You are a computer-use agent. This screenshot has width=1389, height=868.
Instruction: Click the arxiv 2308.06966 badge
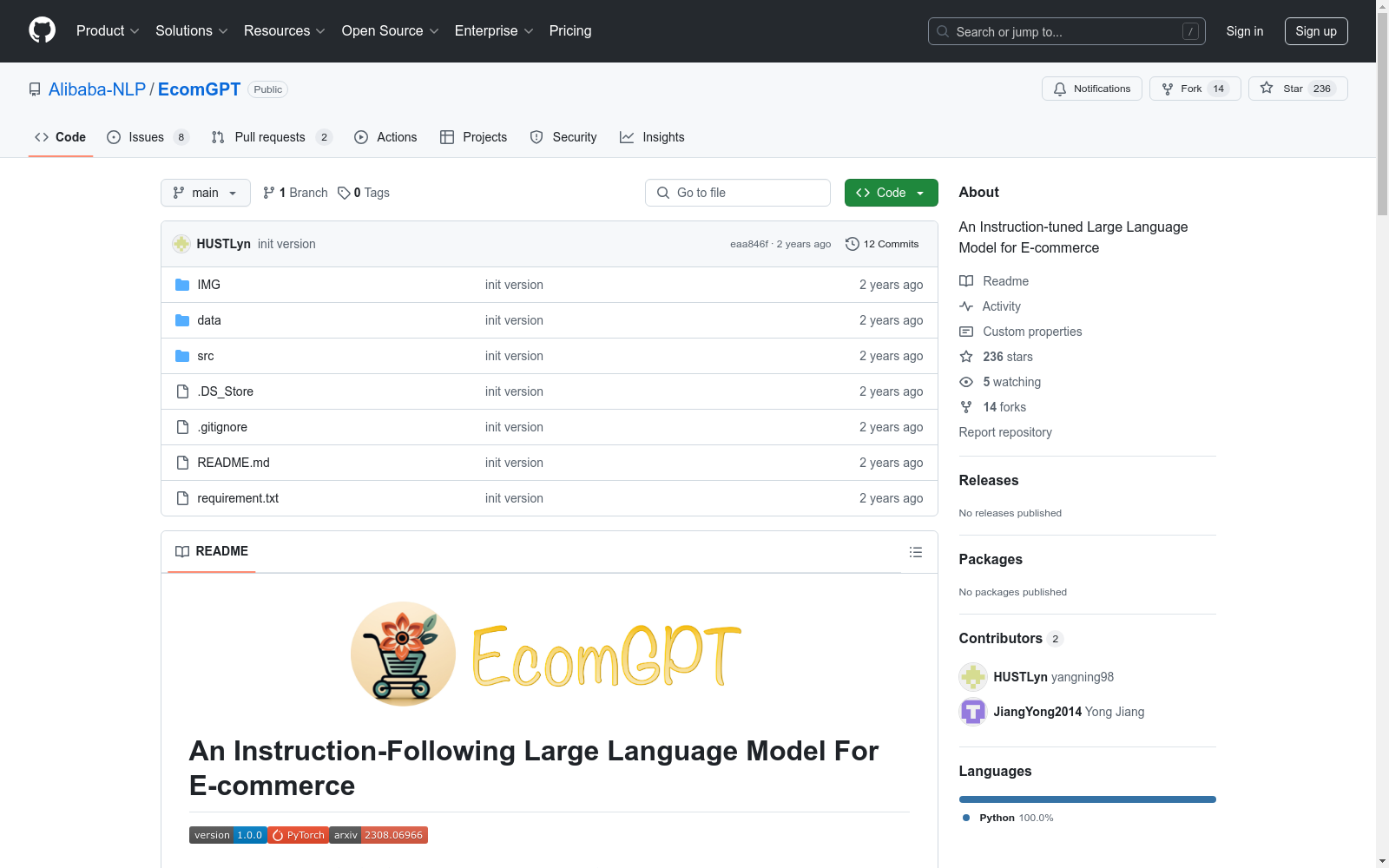379,835
